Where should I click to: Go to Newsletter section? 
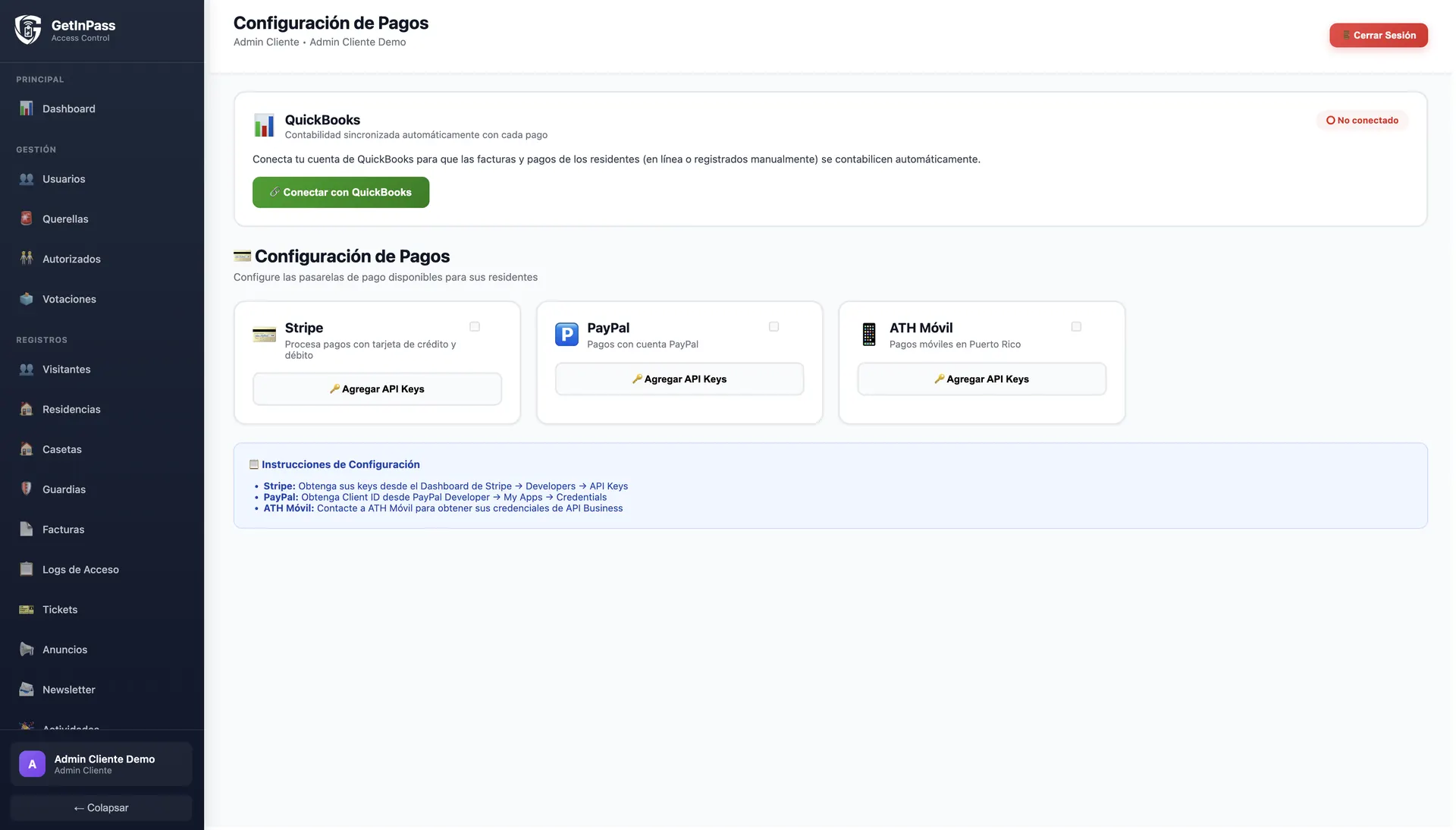(x=102, y=690)
